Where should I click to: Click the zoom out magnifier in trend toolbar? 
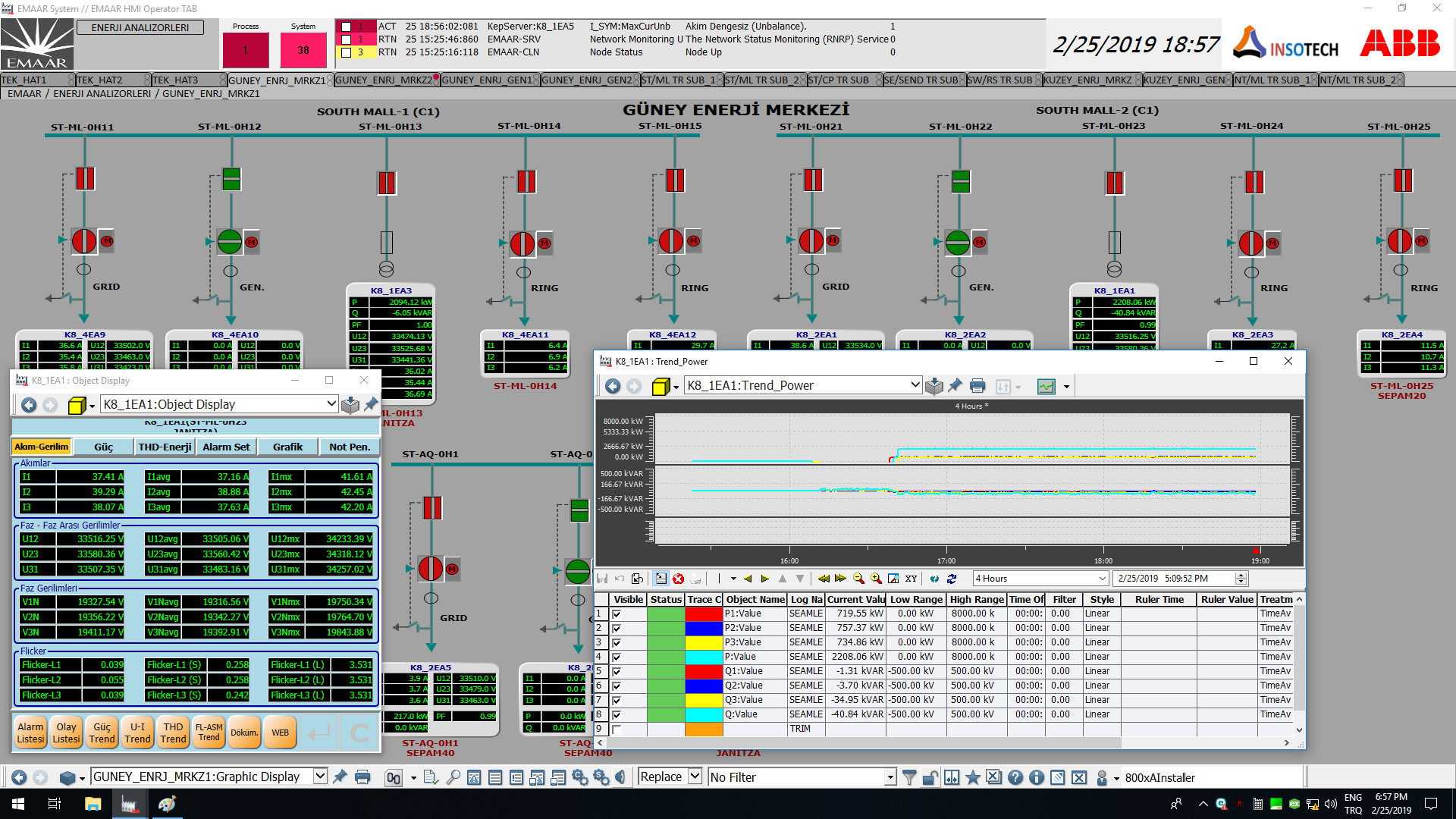[858, 579]
